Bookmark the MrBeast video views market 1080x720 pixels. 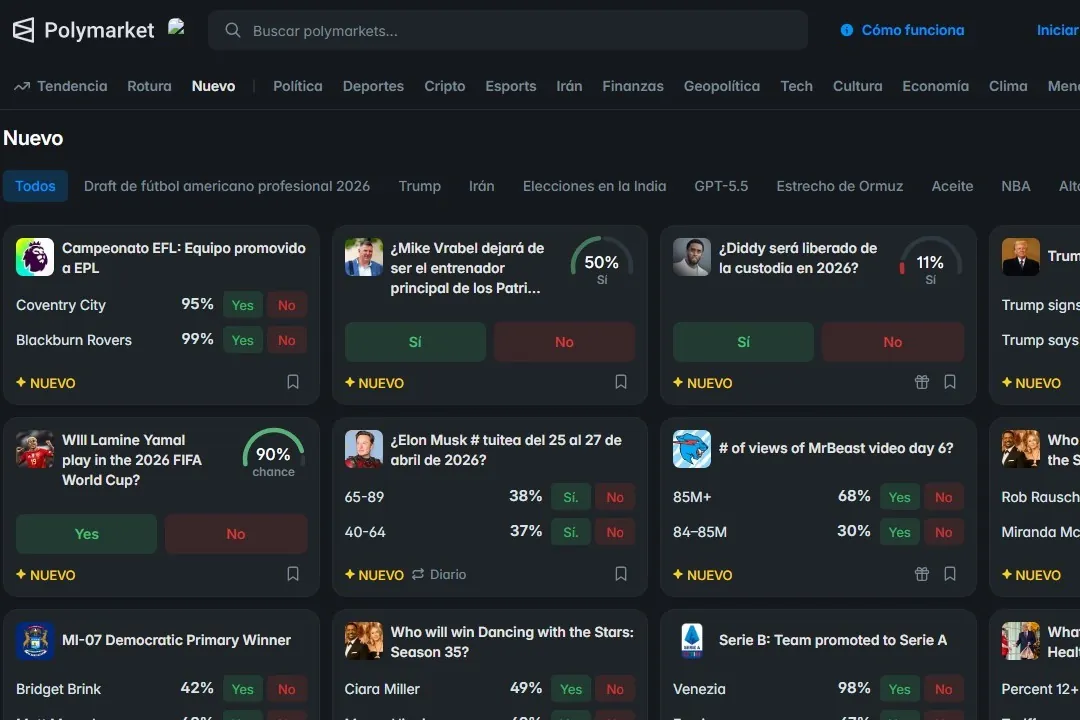pos(950,574)
